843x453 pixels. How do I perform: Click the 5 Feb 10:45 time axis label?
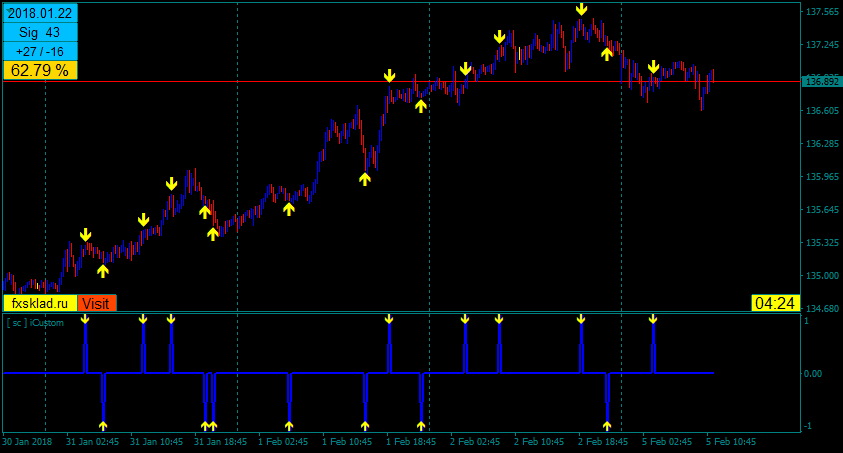pyautogui.click(x=731, y=442)
